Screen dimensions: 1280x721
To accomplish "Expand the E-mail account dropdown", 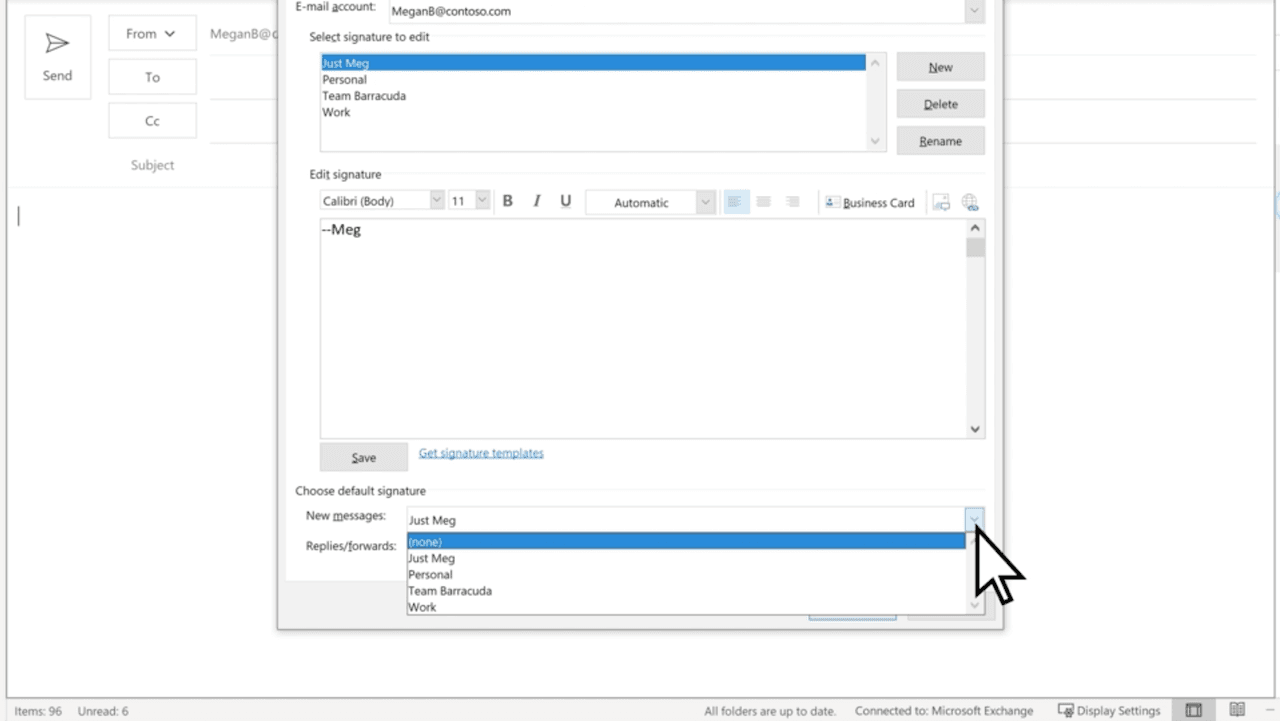I will coord(973,11).
